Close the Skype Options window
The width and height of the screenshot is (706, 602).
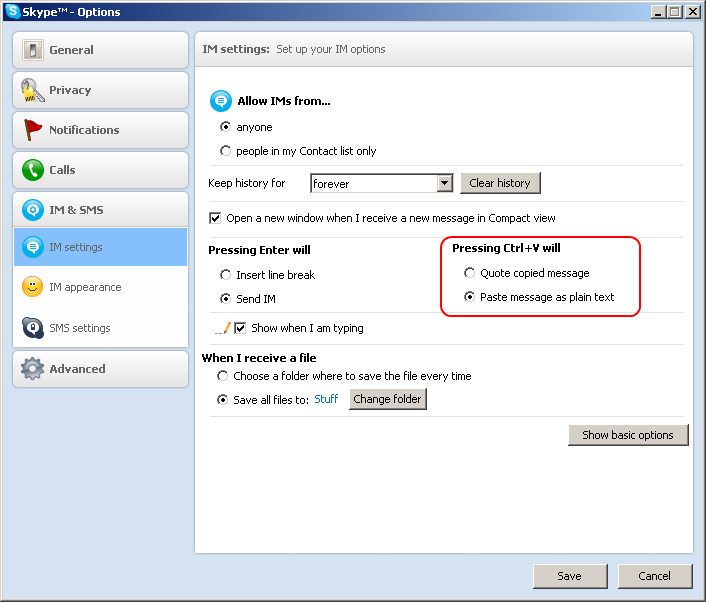(692, 11)
